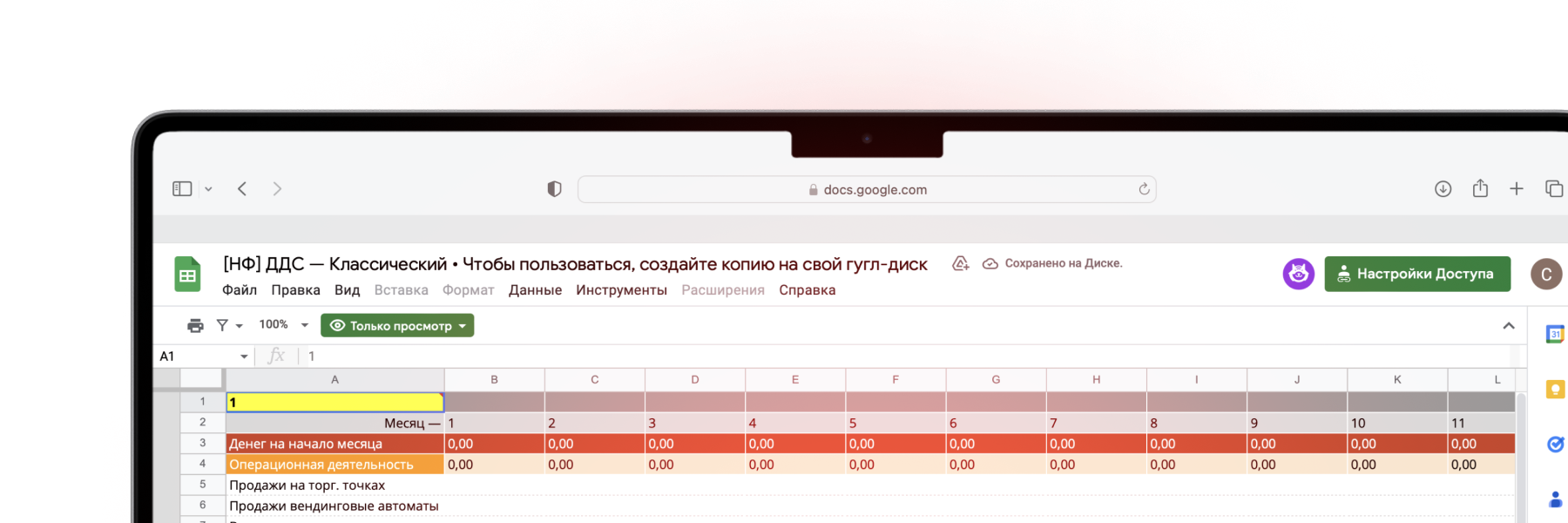Viewport: 1568px width, 523px height.
Task: Open the Google Keep side panel icon
Action: (x=1555, y=390)
